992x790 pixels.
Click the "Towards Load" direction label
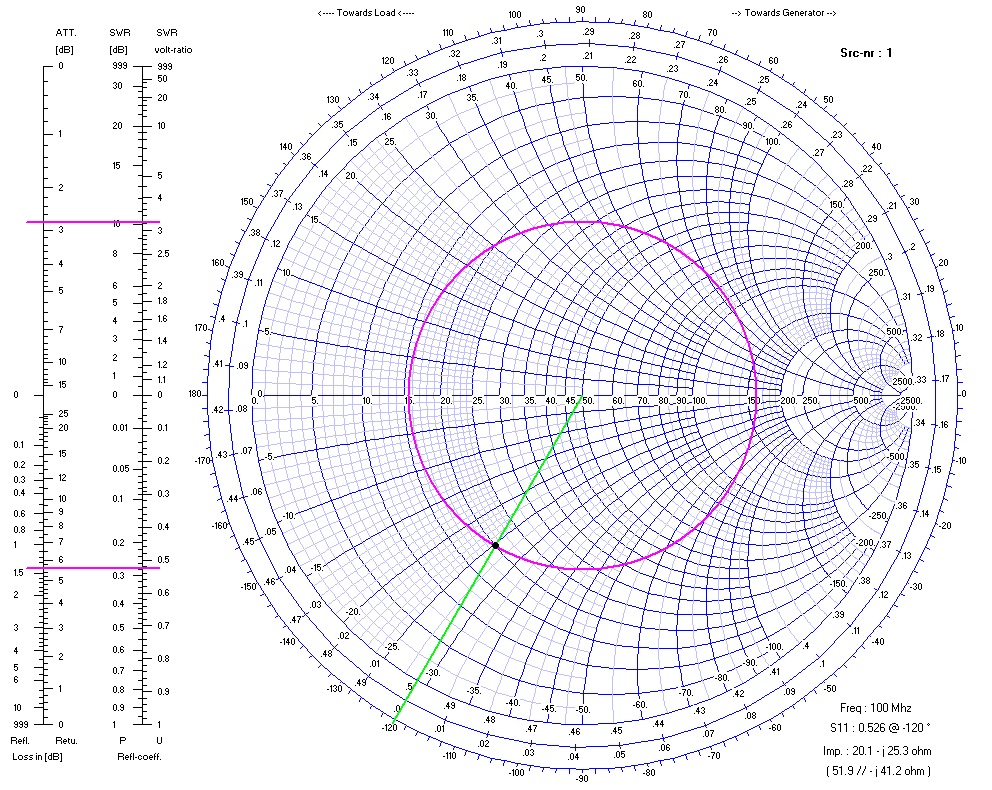coord(365,12)
